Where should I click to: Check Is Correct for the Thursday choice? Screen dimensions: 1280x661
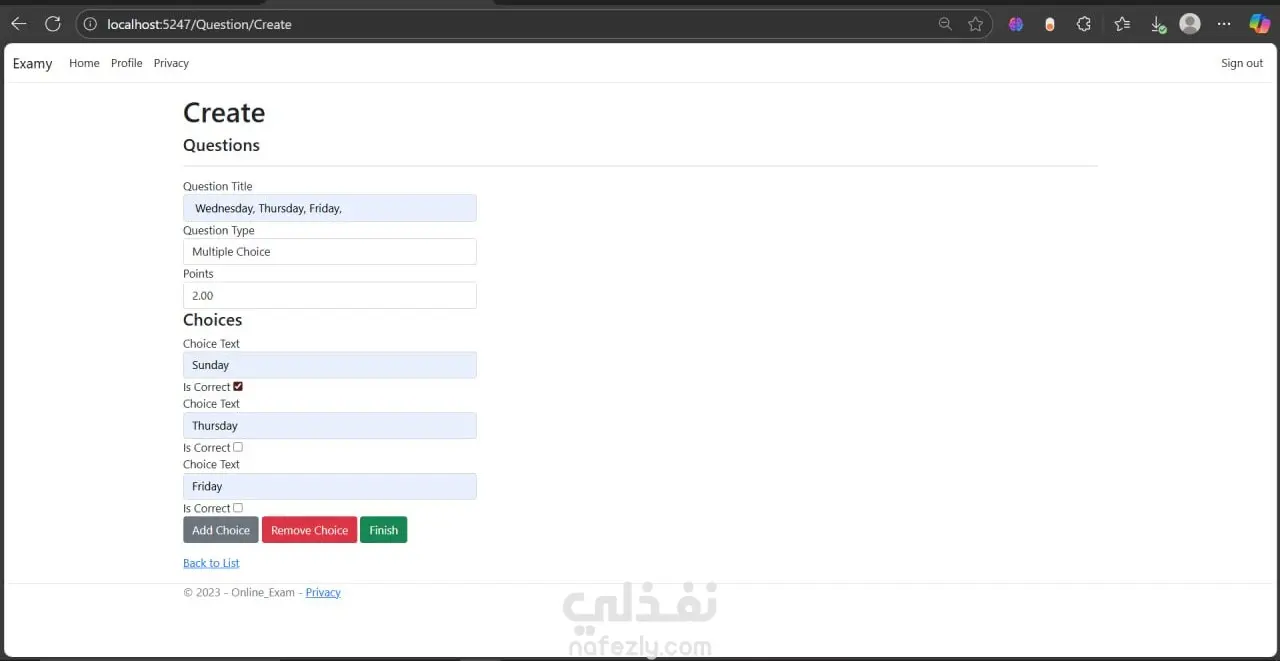tap(238, 447)
